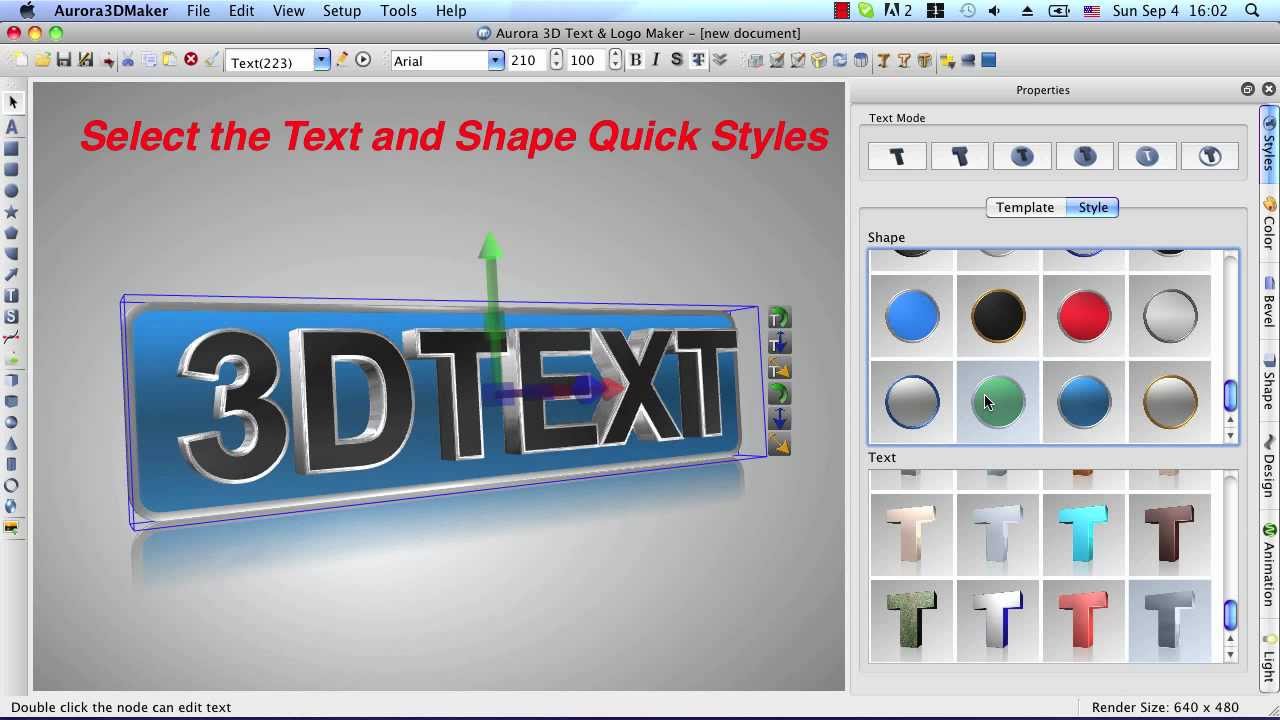Click the Style button in Properties
1280x720 pixels.
[1093, 207]
